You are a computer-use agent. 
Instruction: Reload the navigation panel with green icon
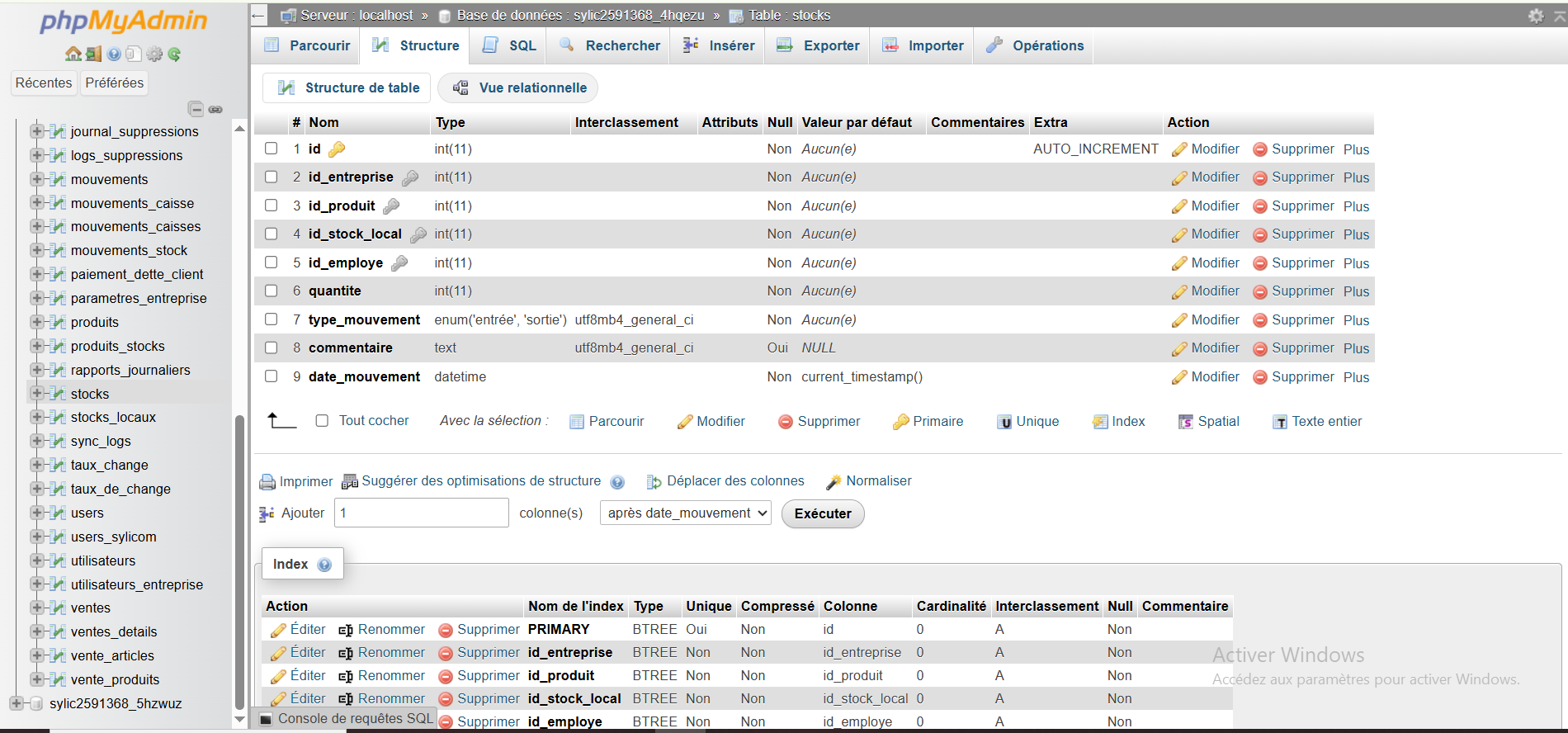click(174, 54)
